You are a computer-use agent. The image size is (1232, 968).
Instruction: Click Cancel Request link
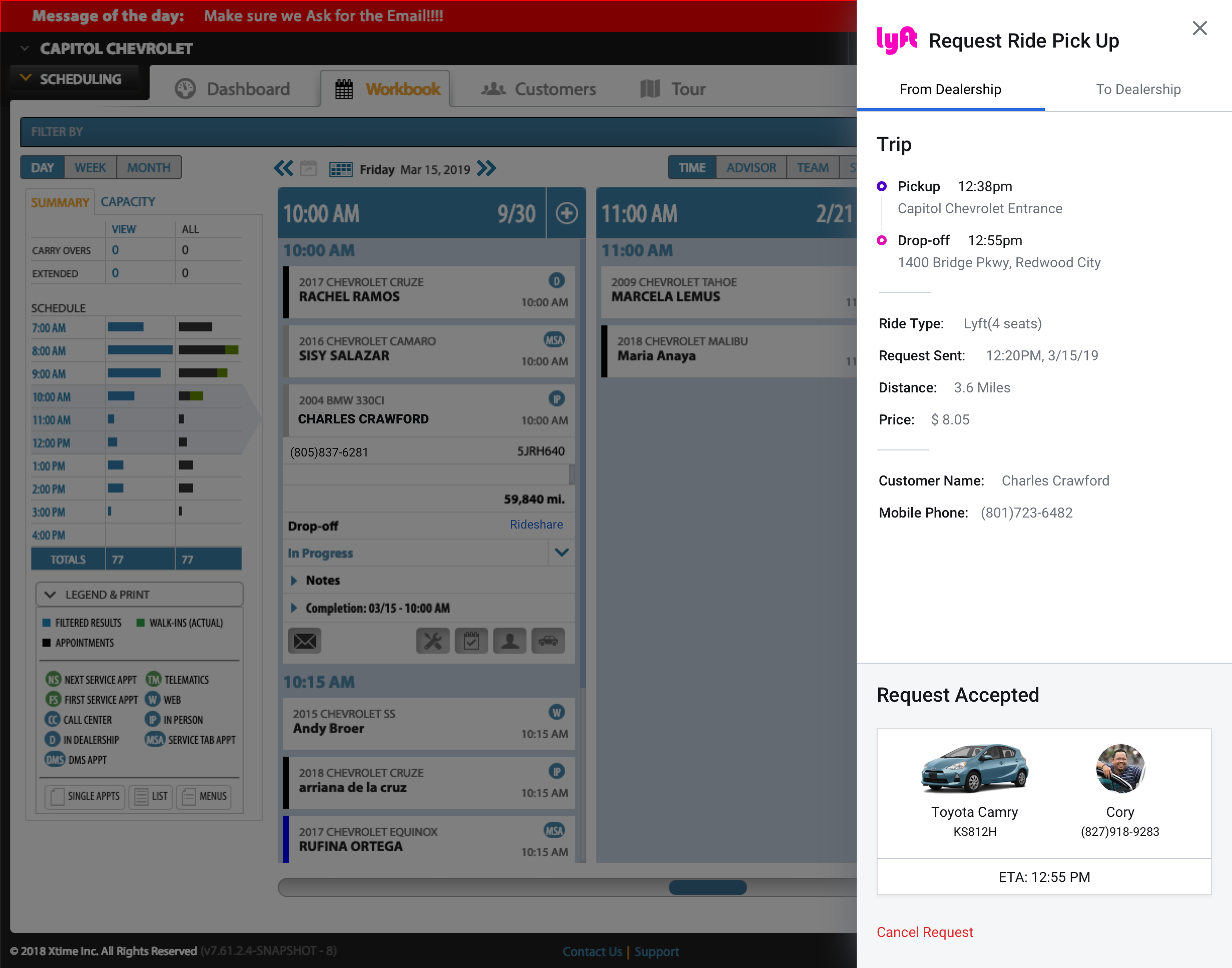(x=924, y=932)
